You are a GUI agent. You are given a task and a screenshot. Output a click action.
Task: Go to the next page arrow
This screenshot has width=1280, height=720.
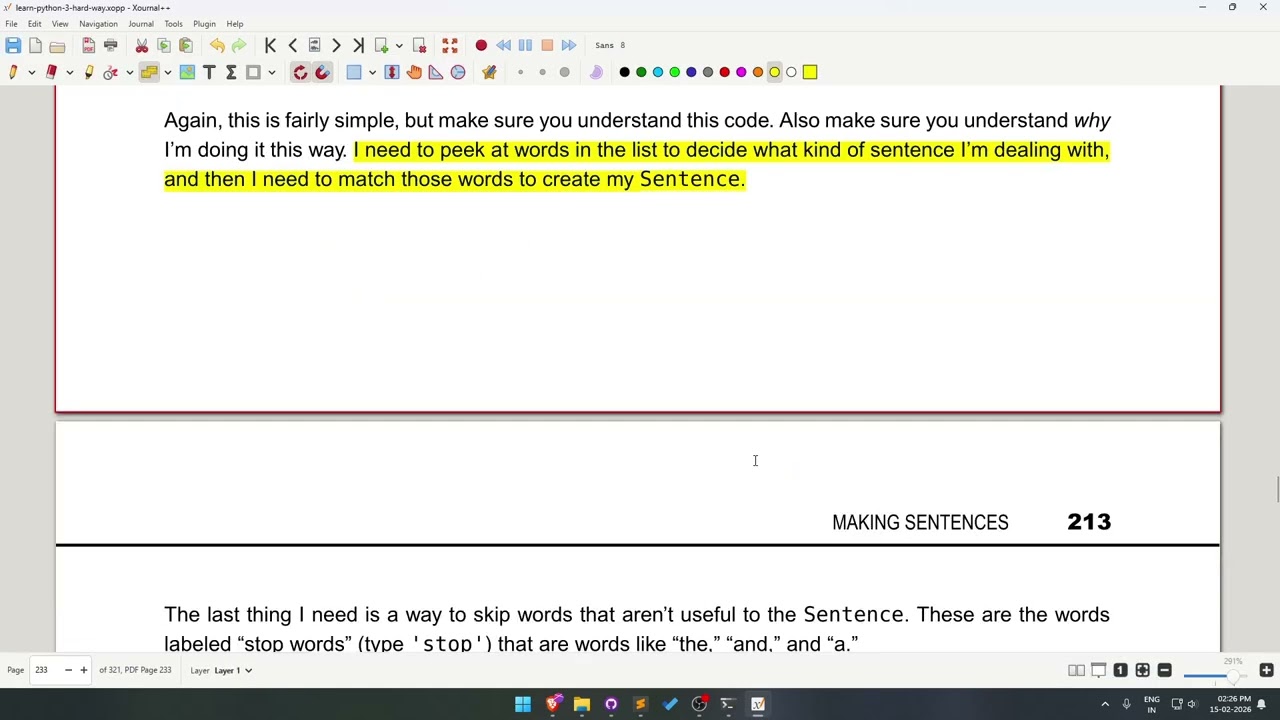click(x=336, y=45)
